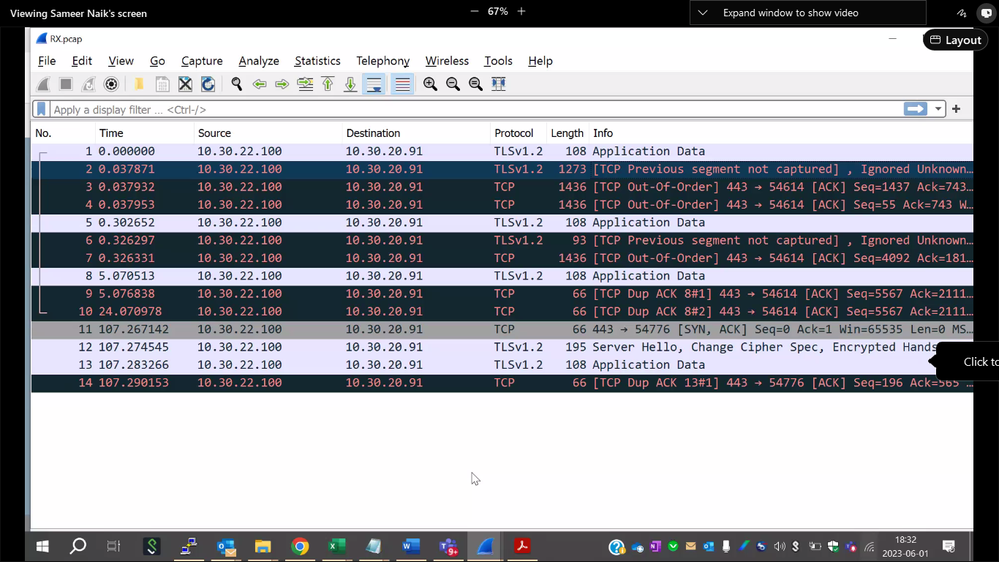Click the Find packet magnifier icon
999x562 pixels.
tap(237, 85)
